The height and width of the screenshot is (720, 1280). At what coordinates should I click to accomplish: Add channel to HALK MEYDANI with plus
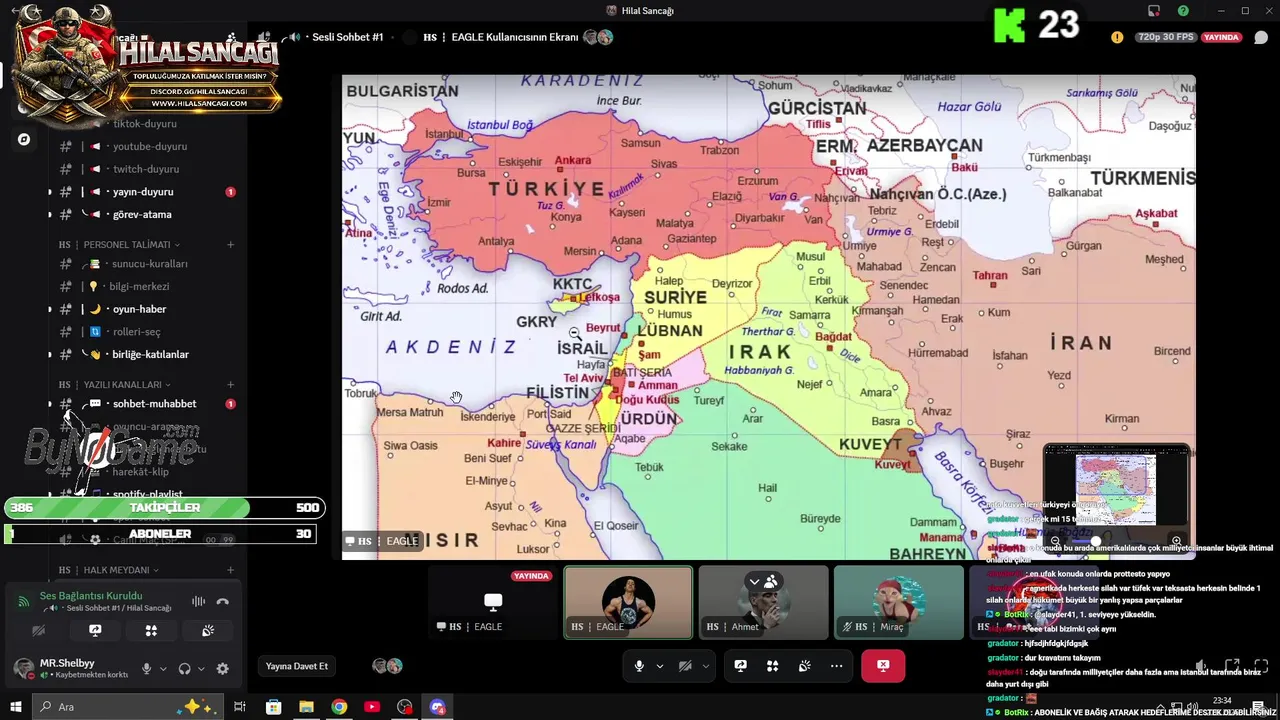[x=230, y=570]
